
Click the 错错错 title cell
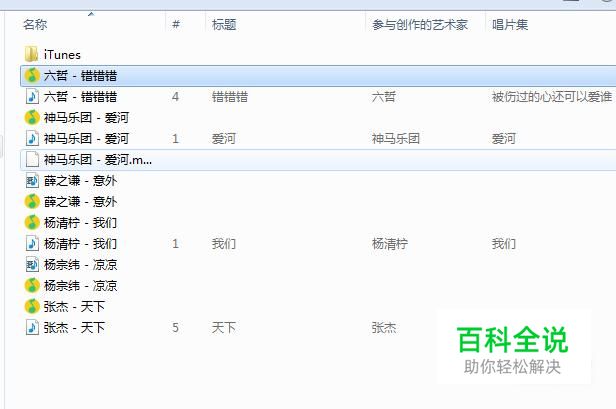point(230,97)
